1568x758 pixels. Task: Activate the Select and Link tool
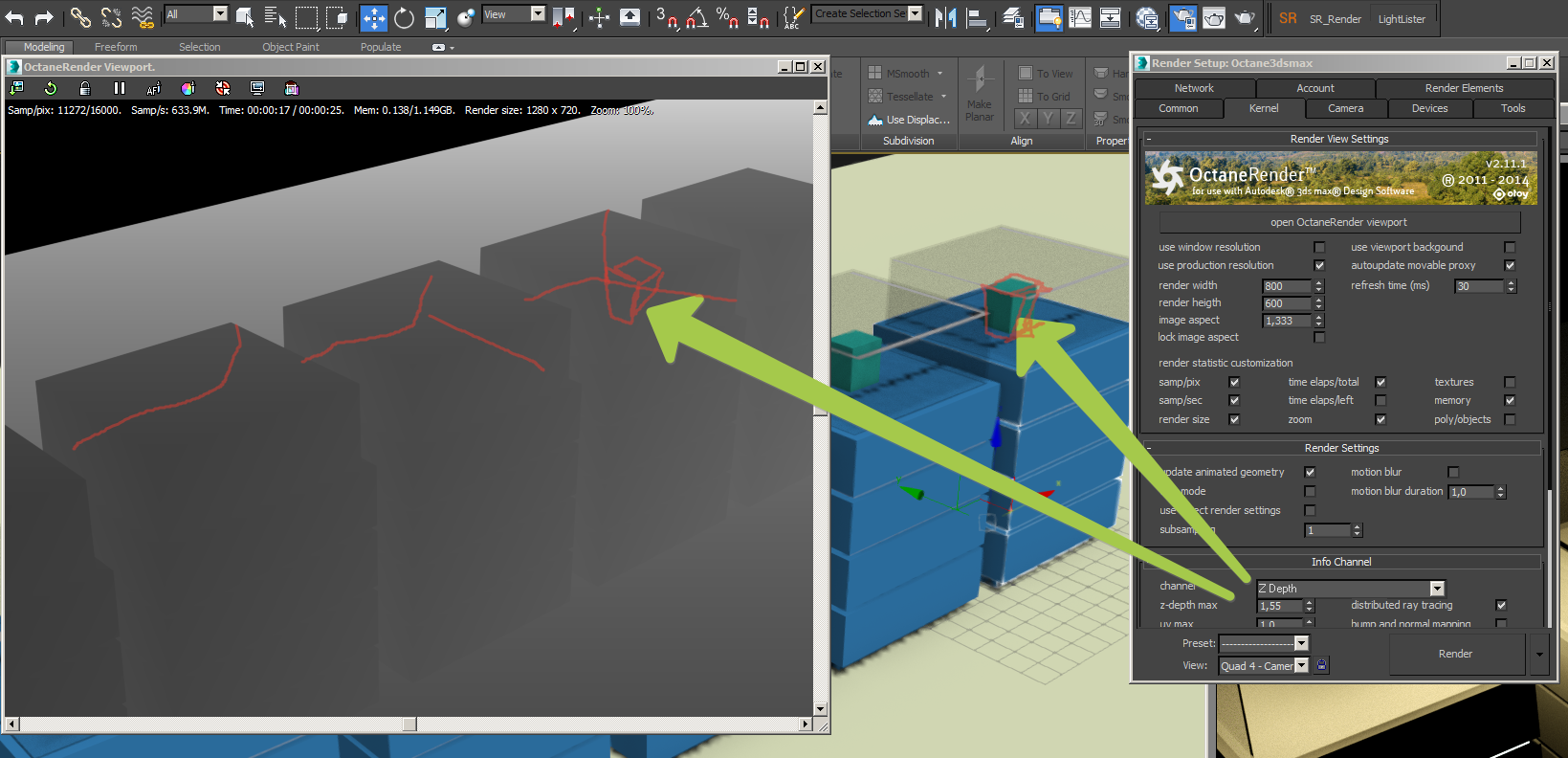pyautogui.click(x=80, y=17)
